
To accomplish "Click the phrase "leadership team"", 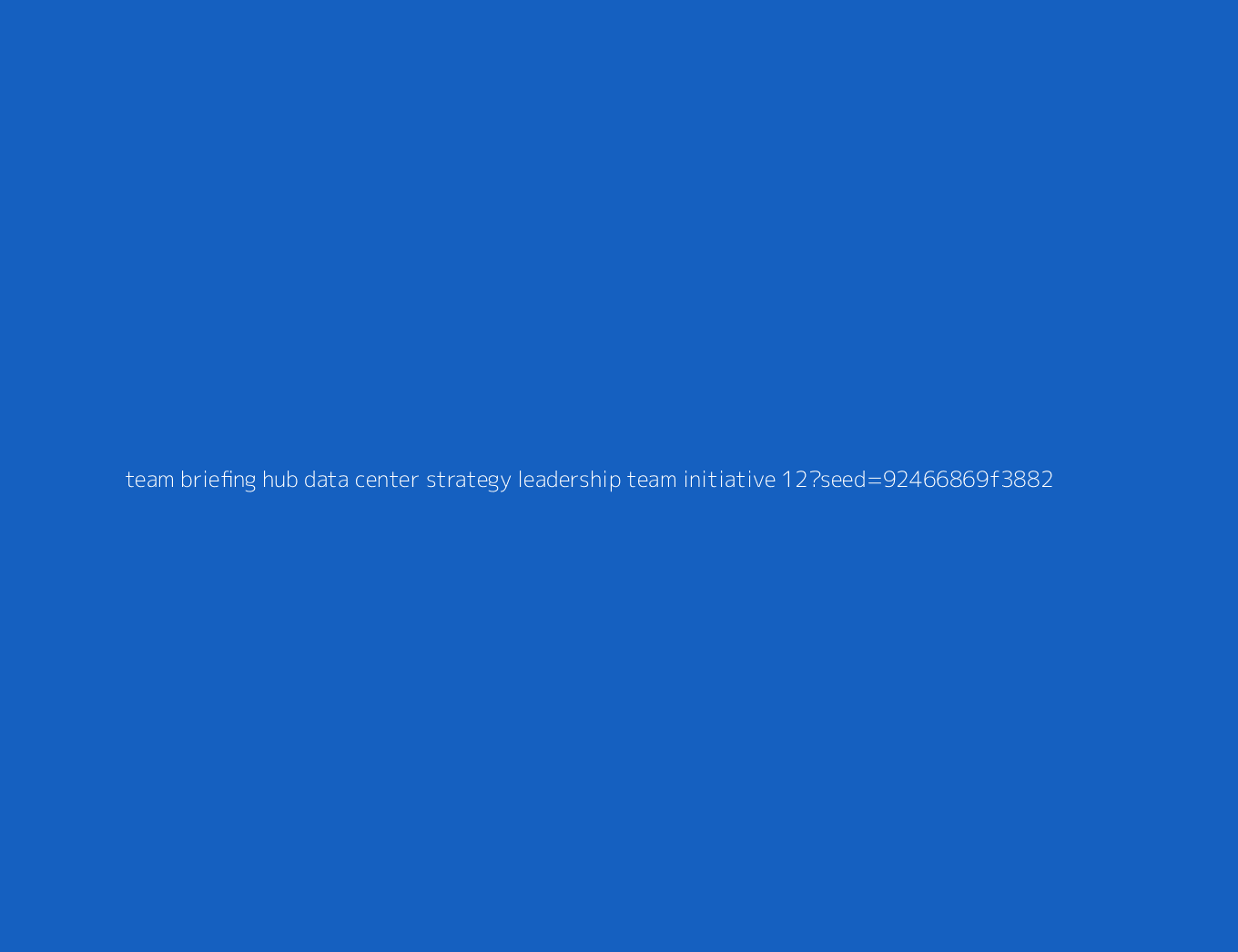I will 597,480.
